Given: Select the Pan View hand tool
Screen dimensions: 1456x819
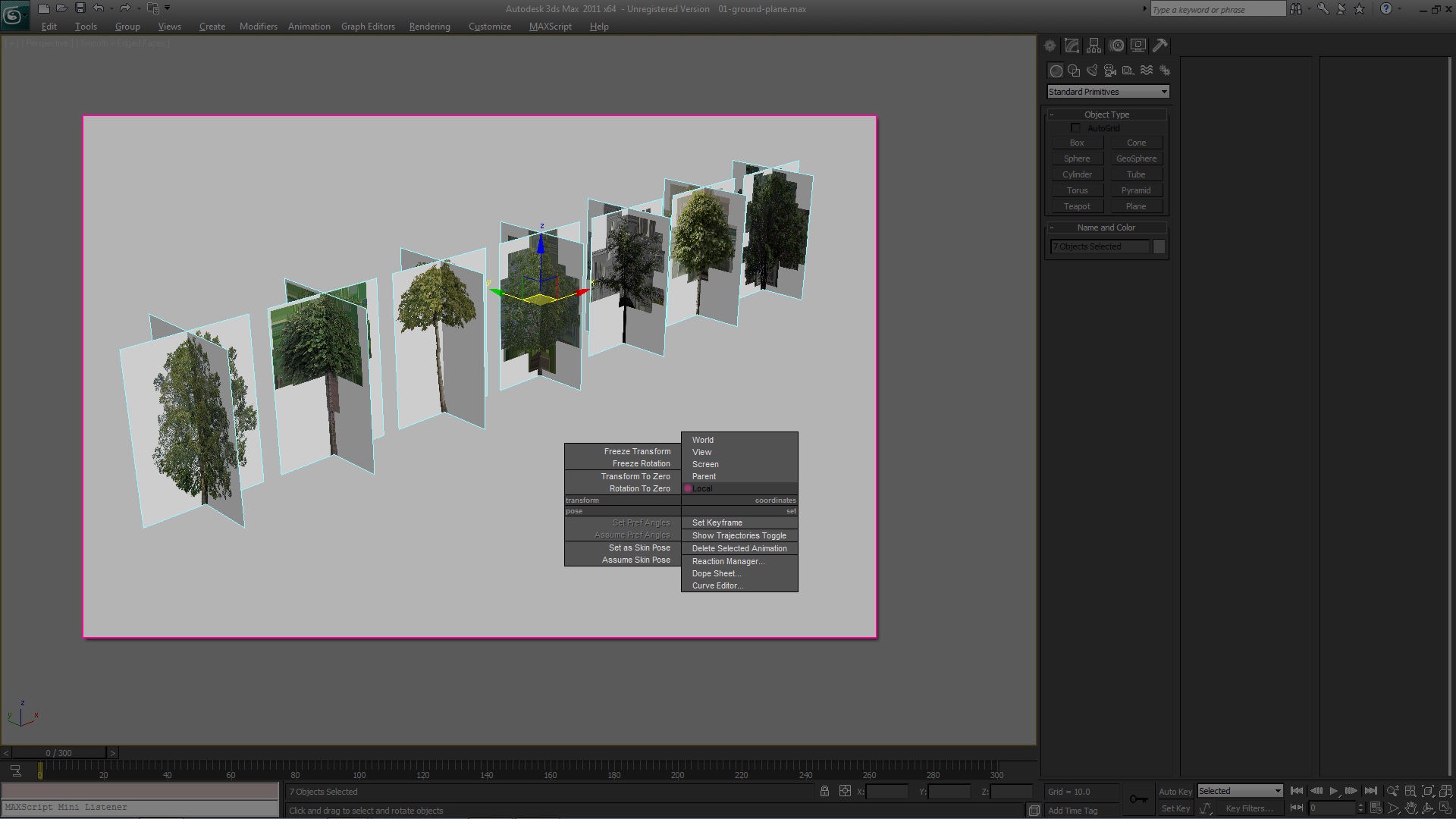Looking at the screenshot, I should (1410, 808).
